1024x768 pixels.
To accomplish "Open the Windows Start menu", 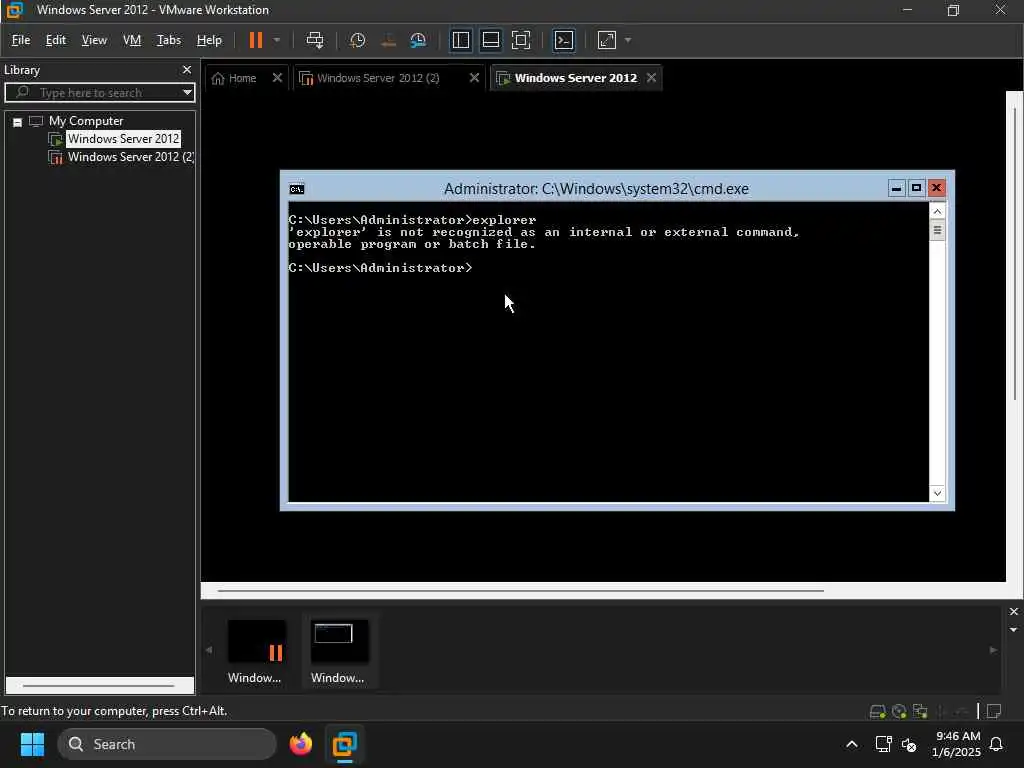I will (32, 744).
